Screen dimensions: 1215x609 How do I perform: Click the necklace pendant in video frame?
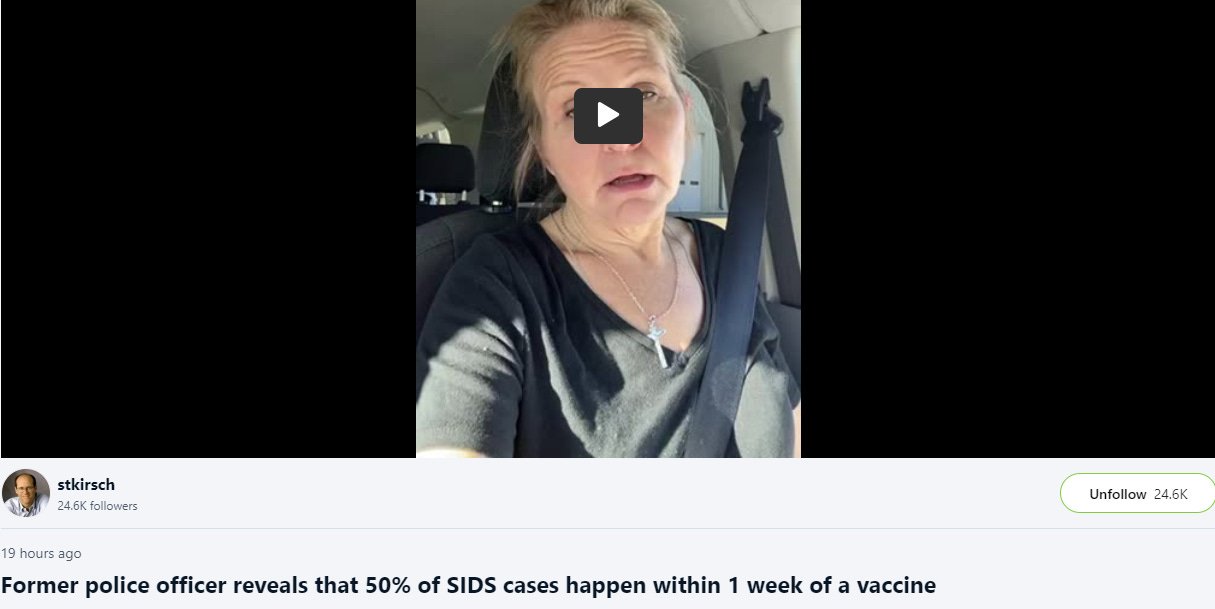[659, 341]
